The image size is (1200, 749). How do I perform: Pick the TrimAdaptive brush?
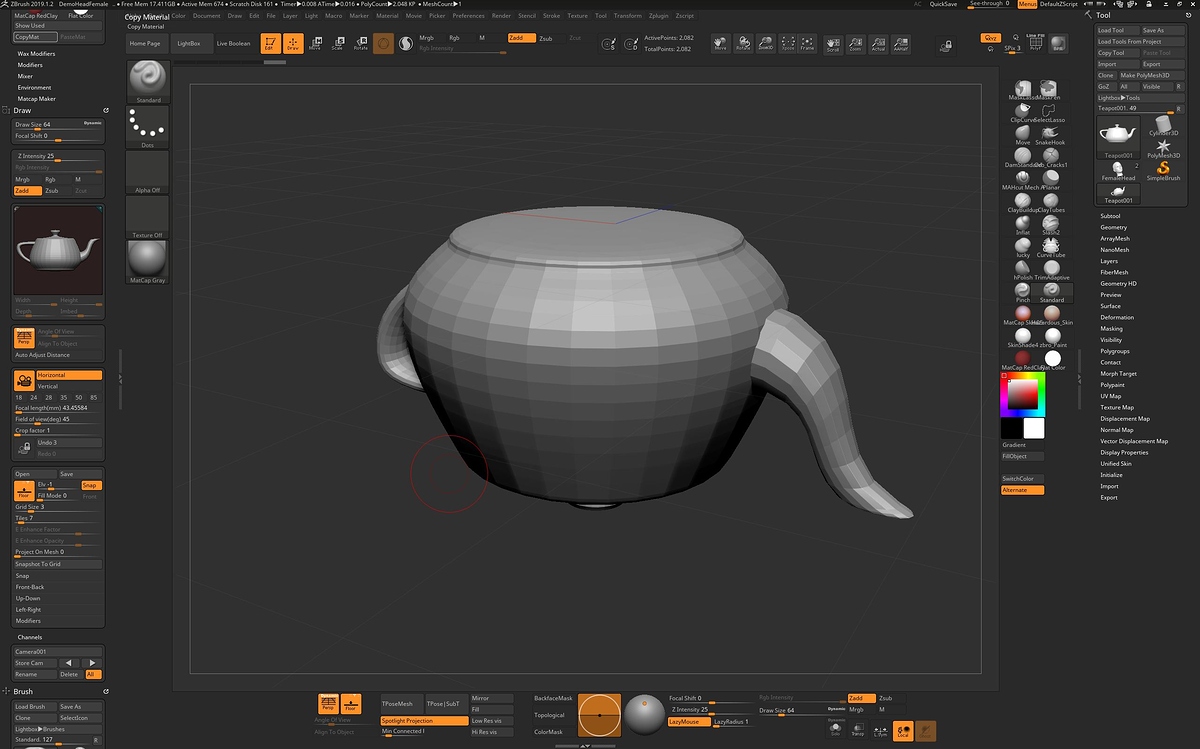(1050, 270)
